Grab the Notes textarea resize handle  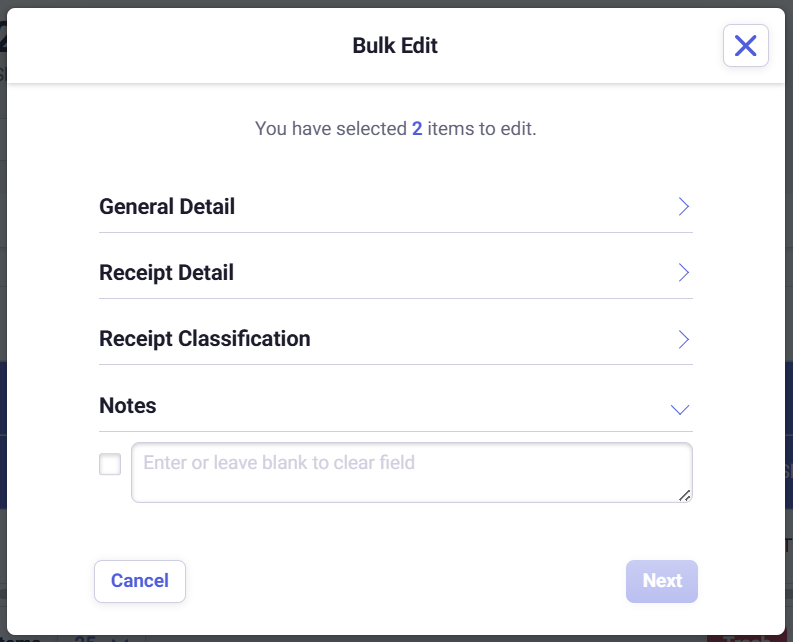pyautogui.click(x=685, y=495)
